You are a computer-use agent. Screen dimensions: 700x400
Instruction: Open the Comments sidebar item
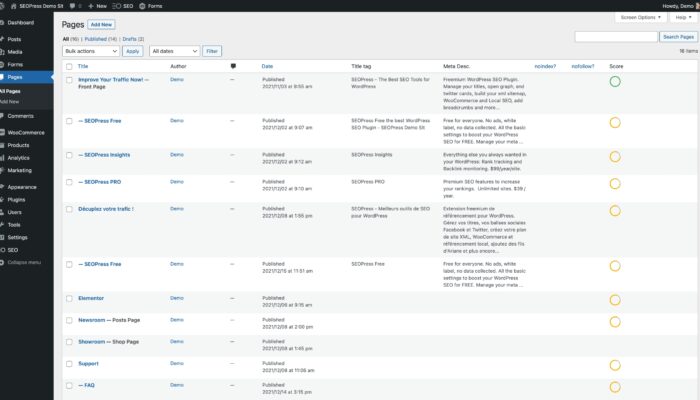click(21, 116)
